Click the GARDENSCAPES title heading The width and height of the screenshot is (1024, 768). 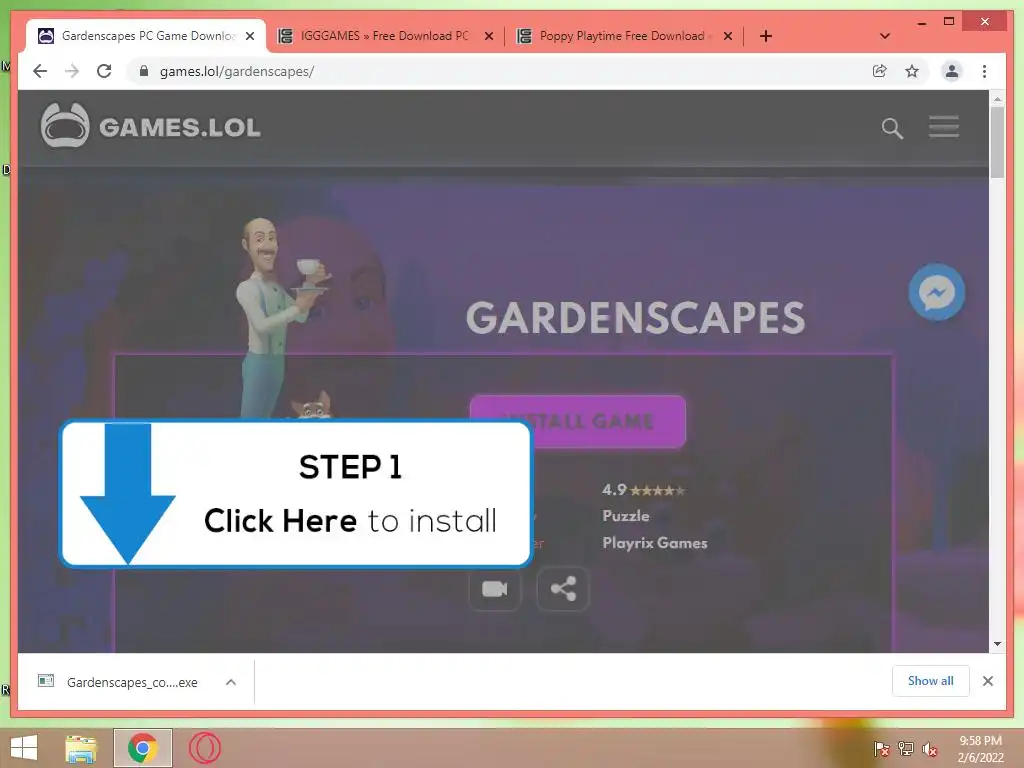click(x=635, y=318)
